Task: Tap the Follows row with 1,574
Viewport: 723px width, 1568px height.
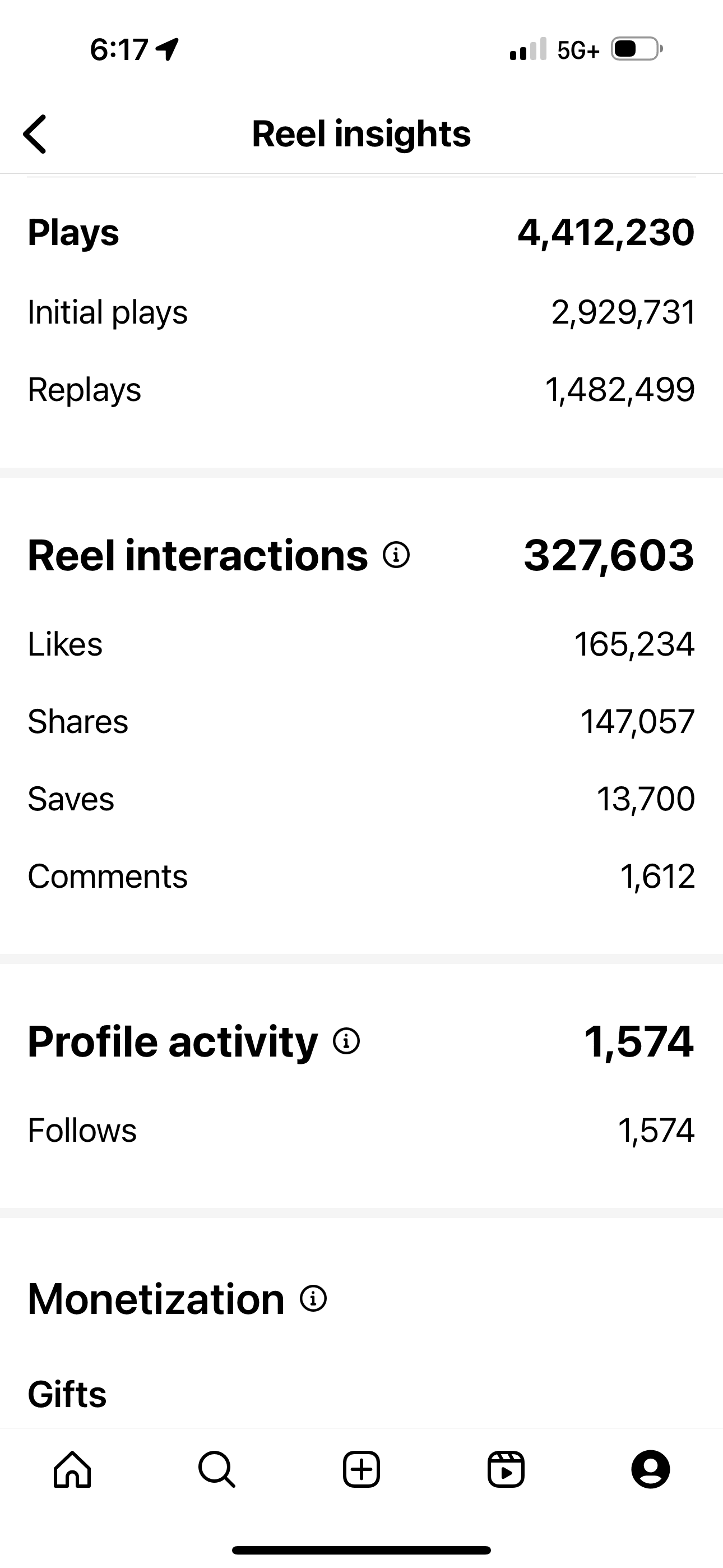Action: 361,1131
